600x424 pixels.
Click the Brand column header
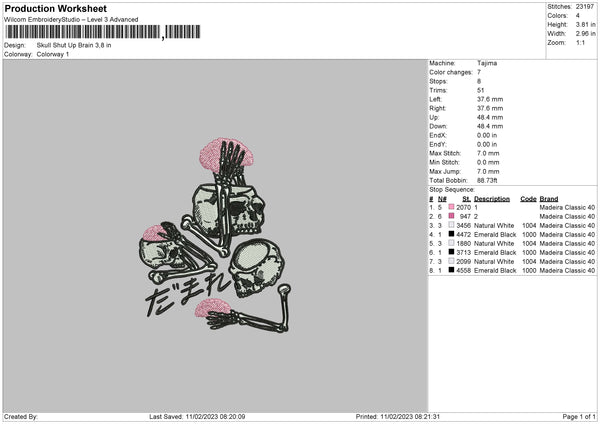click(x=549, y=199)
